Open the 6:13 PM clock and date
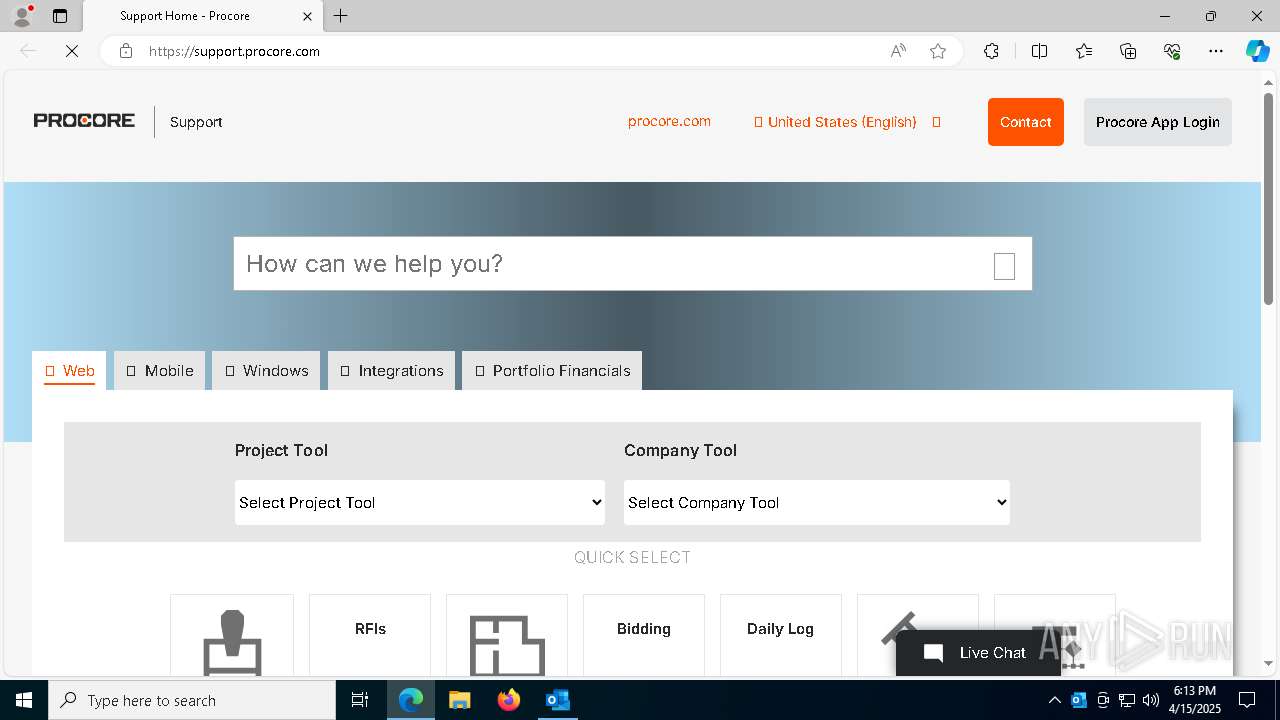The image size is (1280, 720). click(x=1195, y=700)
